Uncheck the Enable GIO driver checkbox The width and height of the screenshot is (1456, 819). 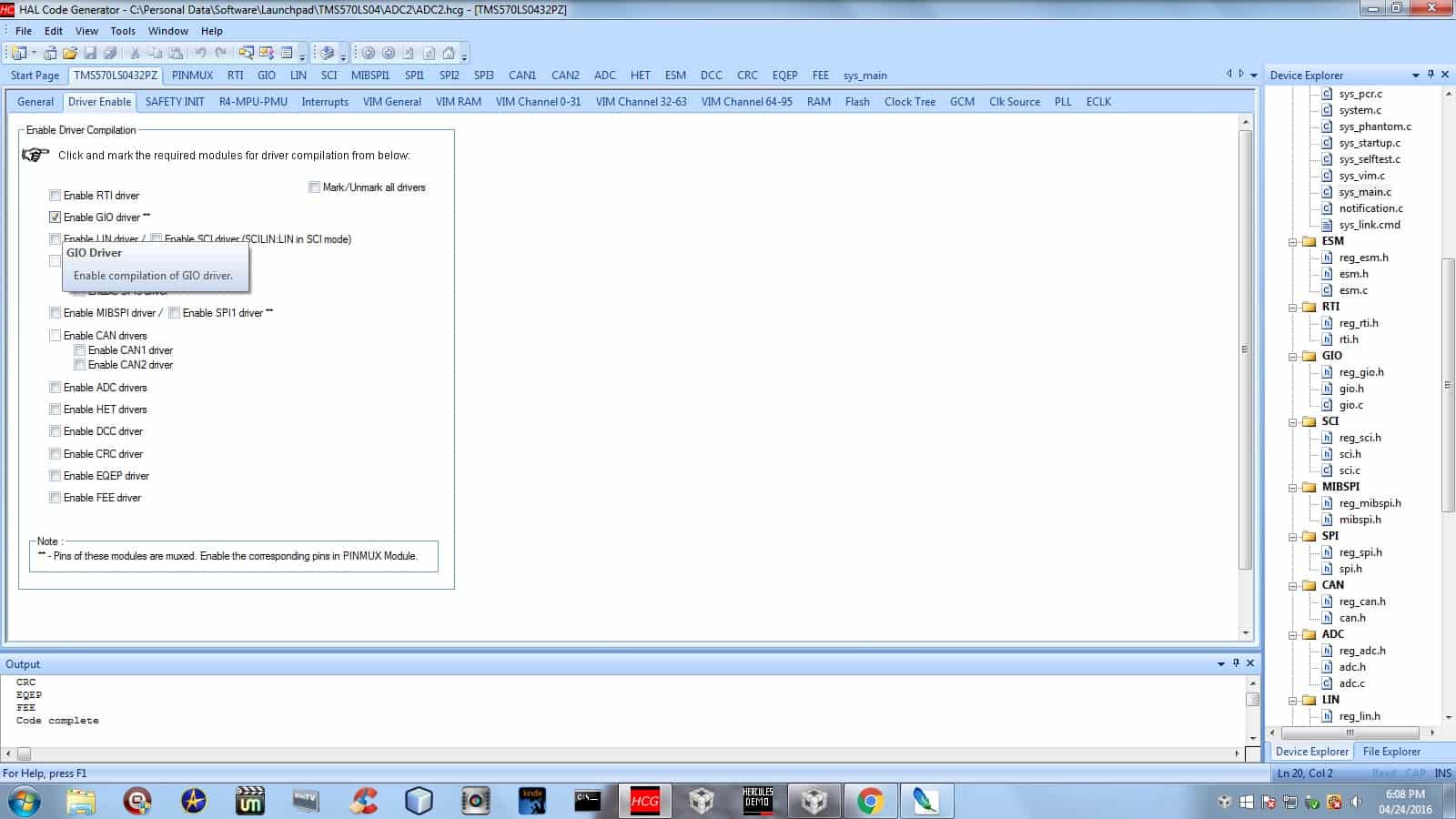(x=56, y=217)
